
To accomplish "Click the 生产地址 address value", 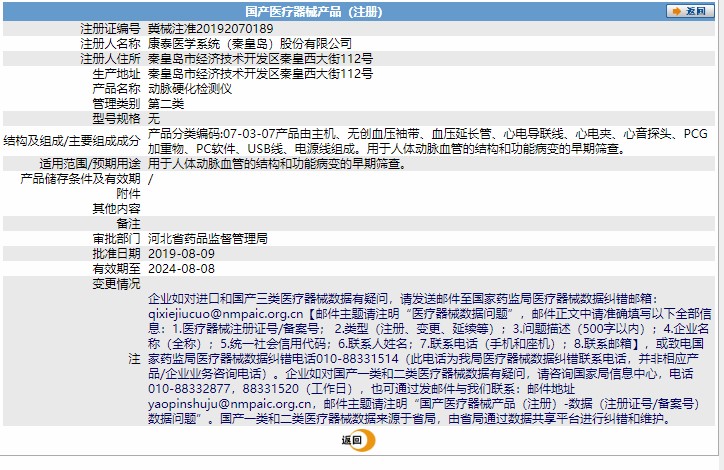I will point(260,74).
